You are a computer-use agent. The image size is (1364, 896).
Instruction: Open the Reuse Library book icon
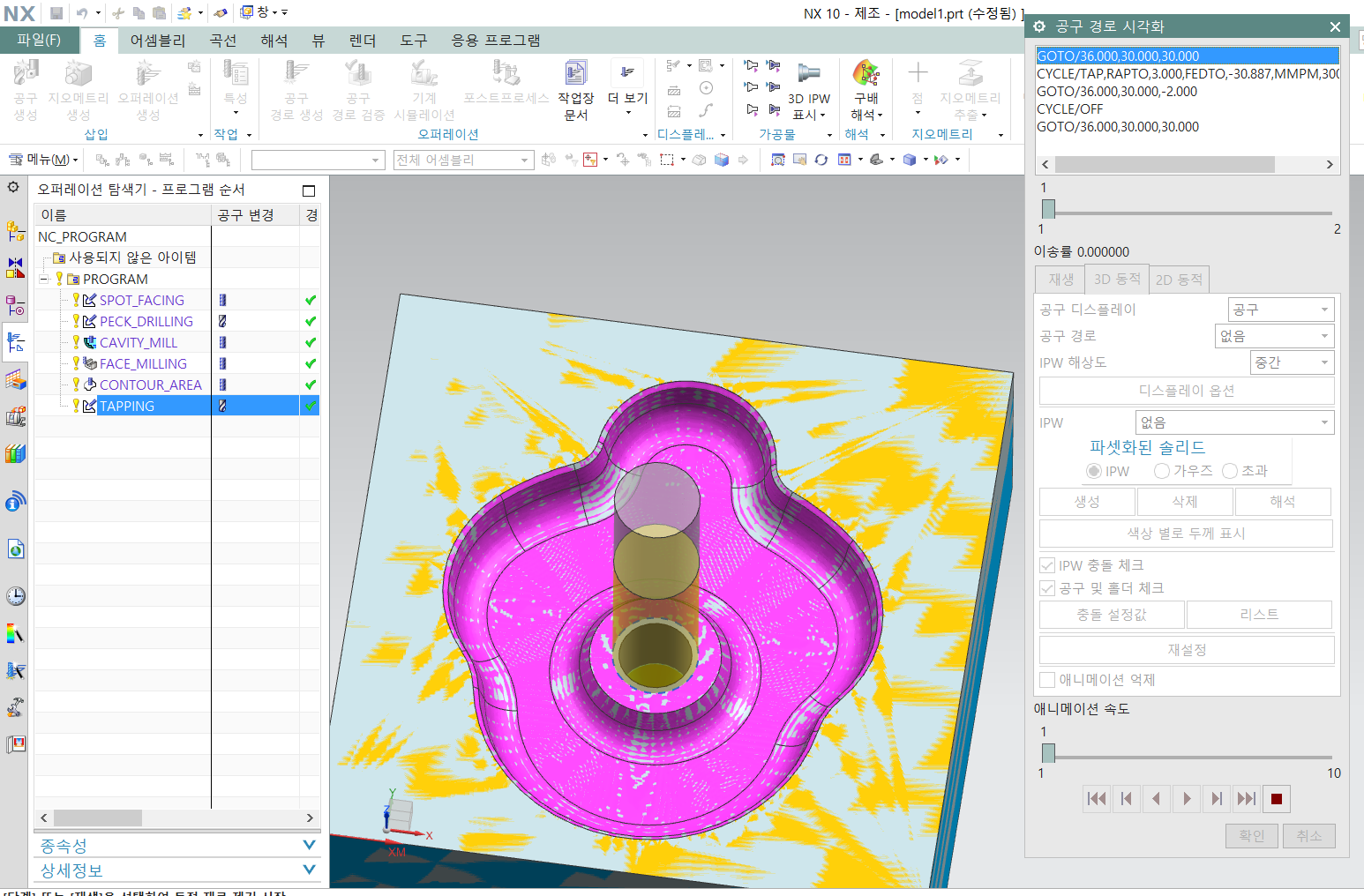[15, 453]
